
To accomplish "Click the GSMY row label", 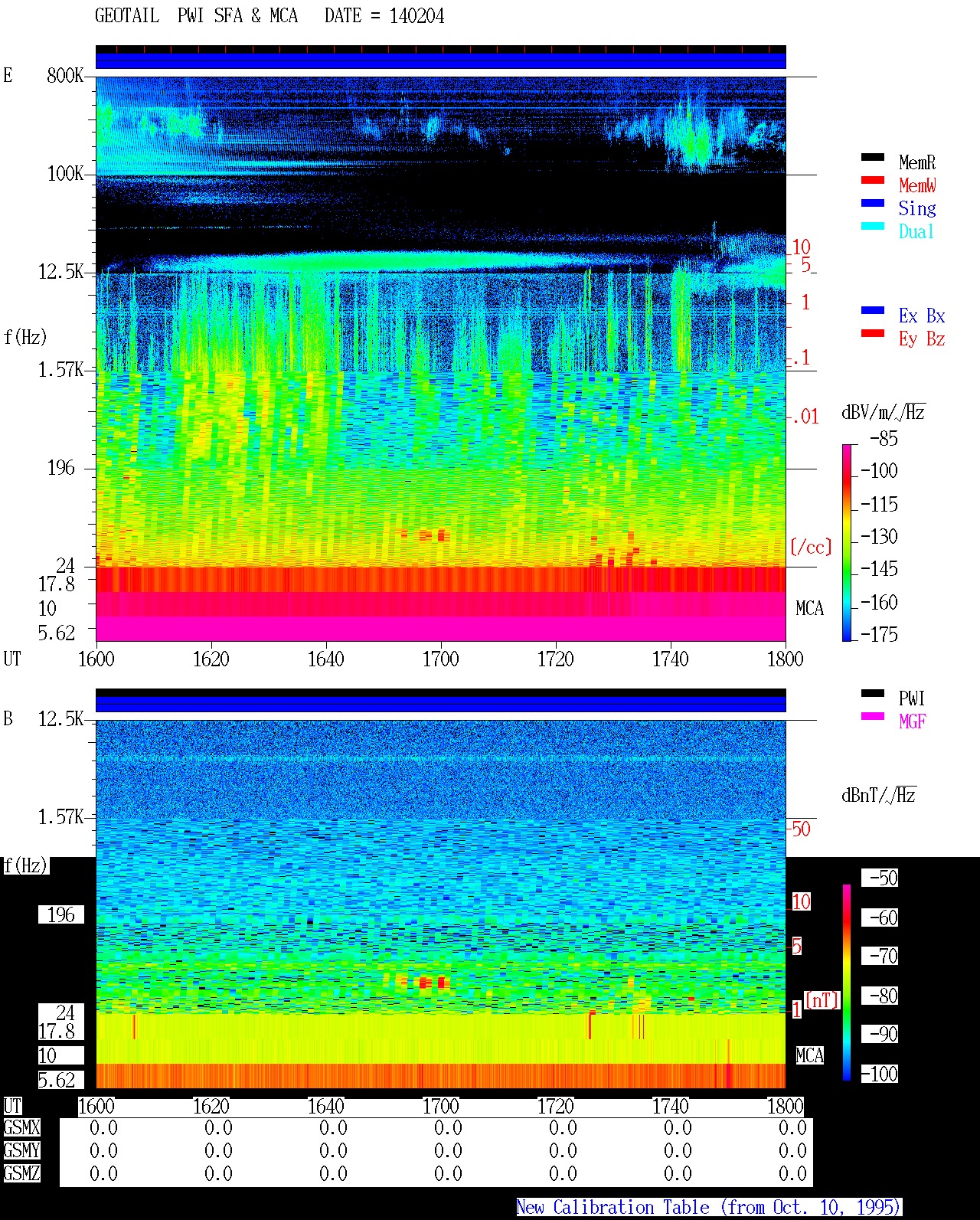I will 21,1150.
